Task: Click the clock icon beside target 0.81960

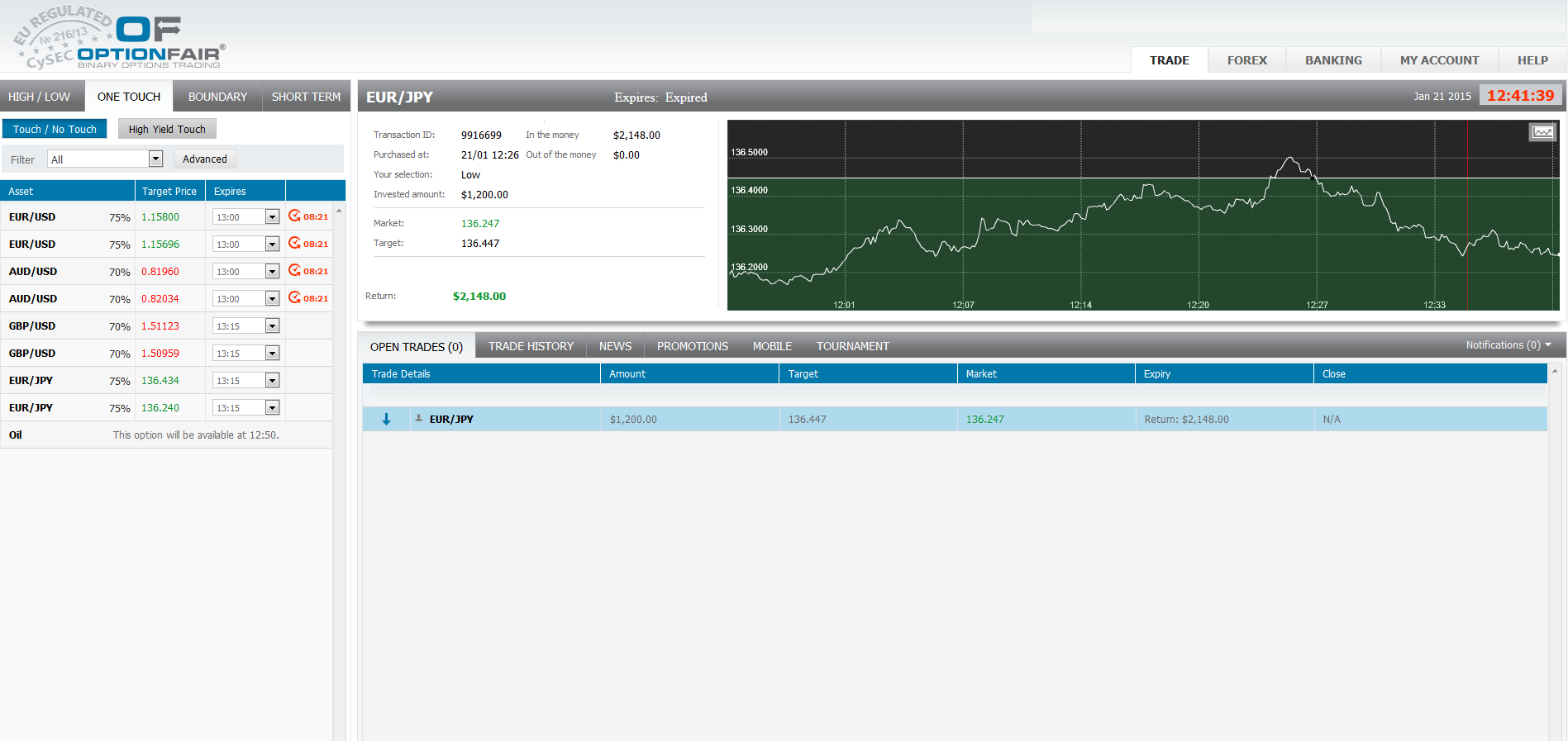Action: pyautogui.click(x=294, y=271)
